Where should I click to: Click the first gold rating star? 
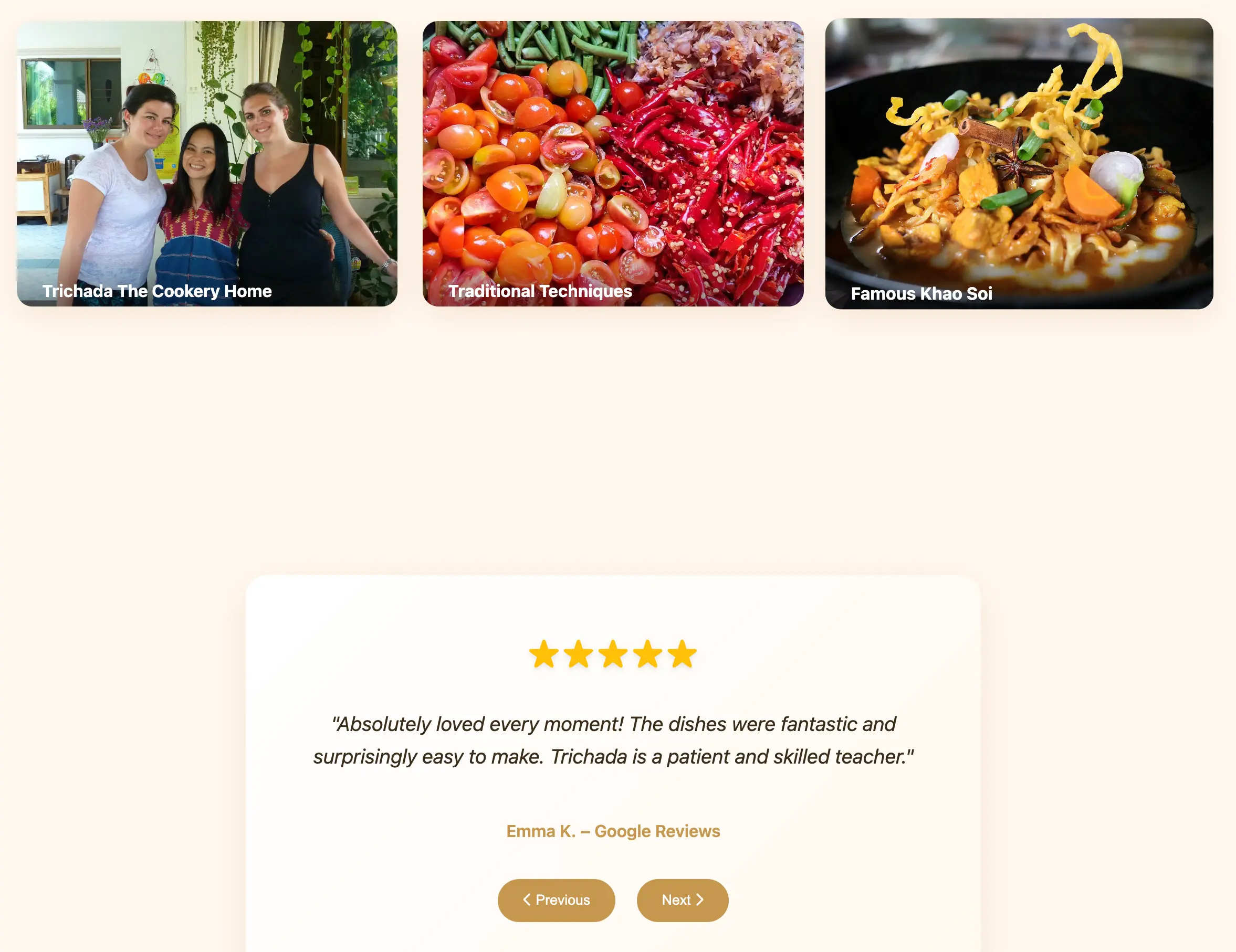pyautogui.click(x=544, y=654)
